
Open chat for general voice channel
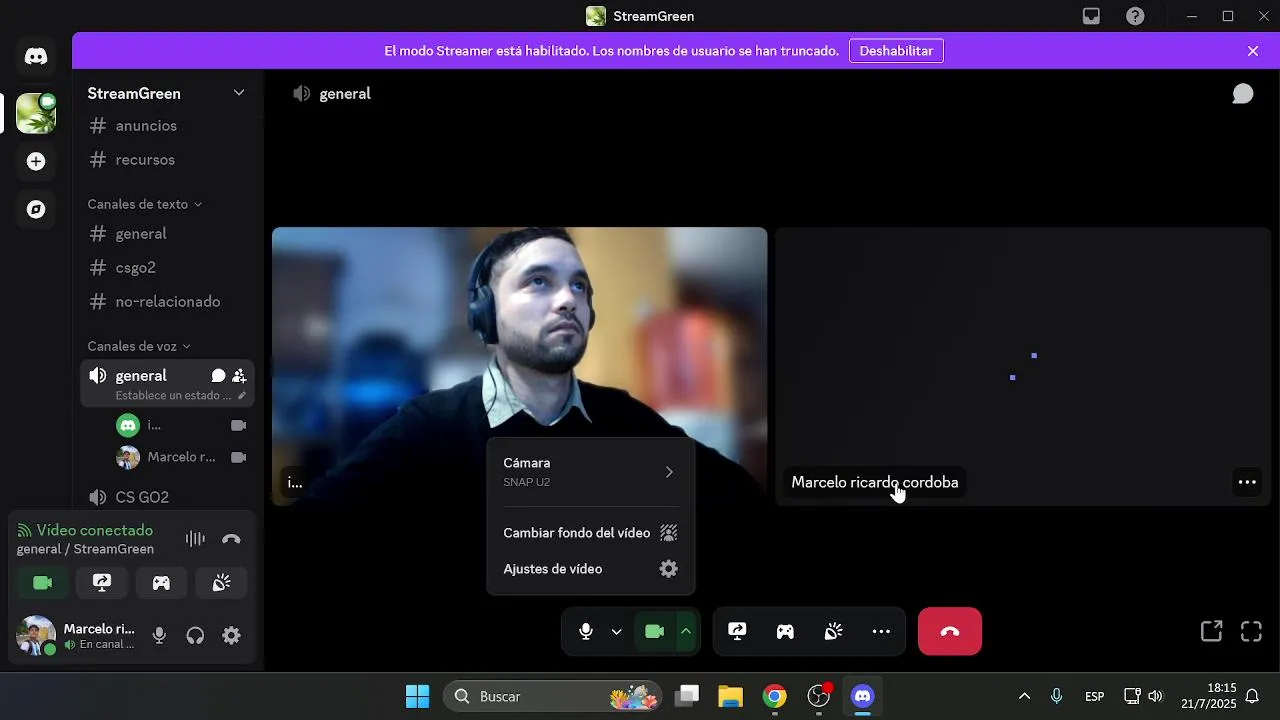click(218, 376)
